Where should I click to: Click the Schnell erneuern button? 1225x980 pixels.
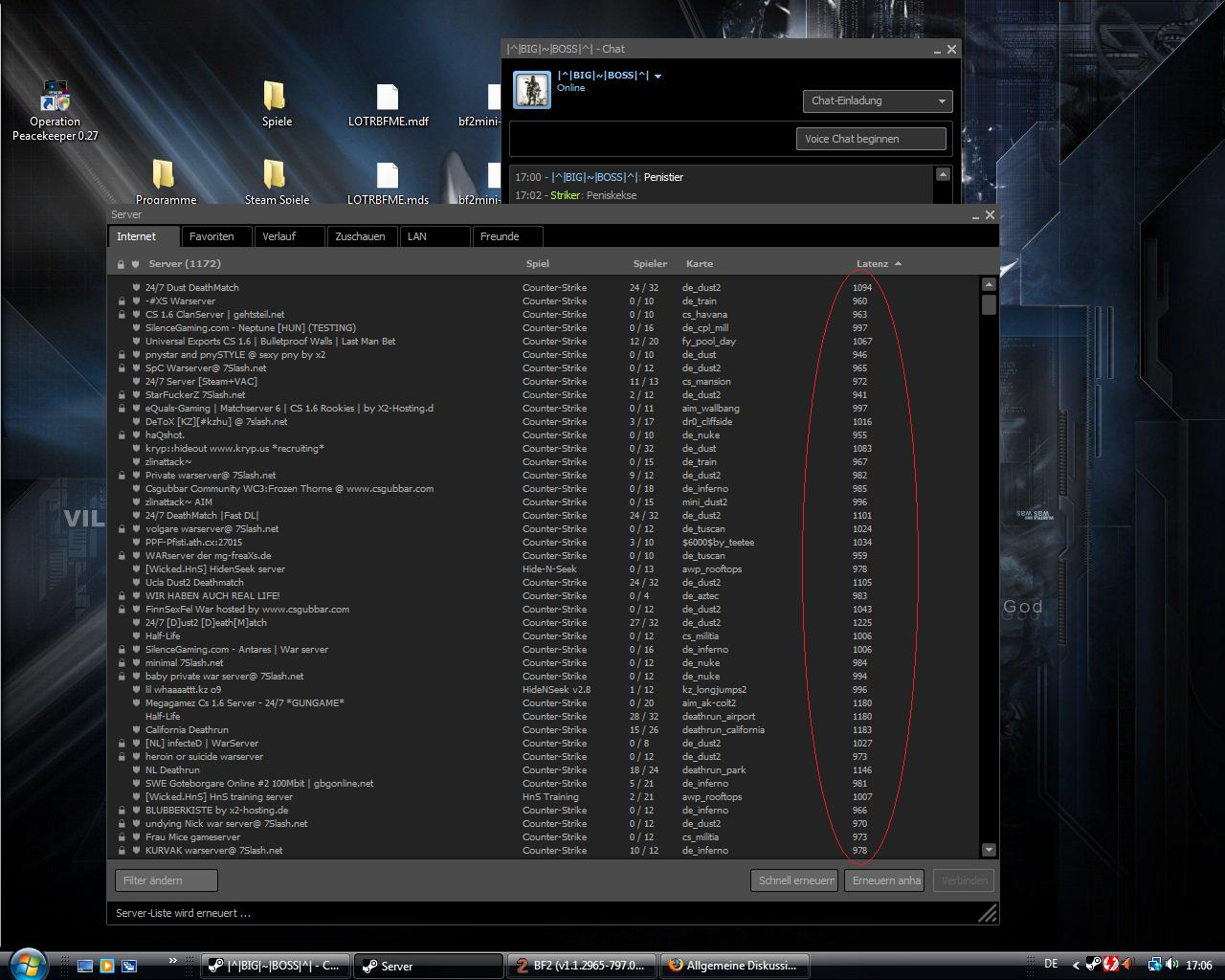[794, 880]
